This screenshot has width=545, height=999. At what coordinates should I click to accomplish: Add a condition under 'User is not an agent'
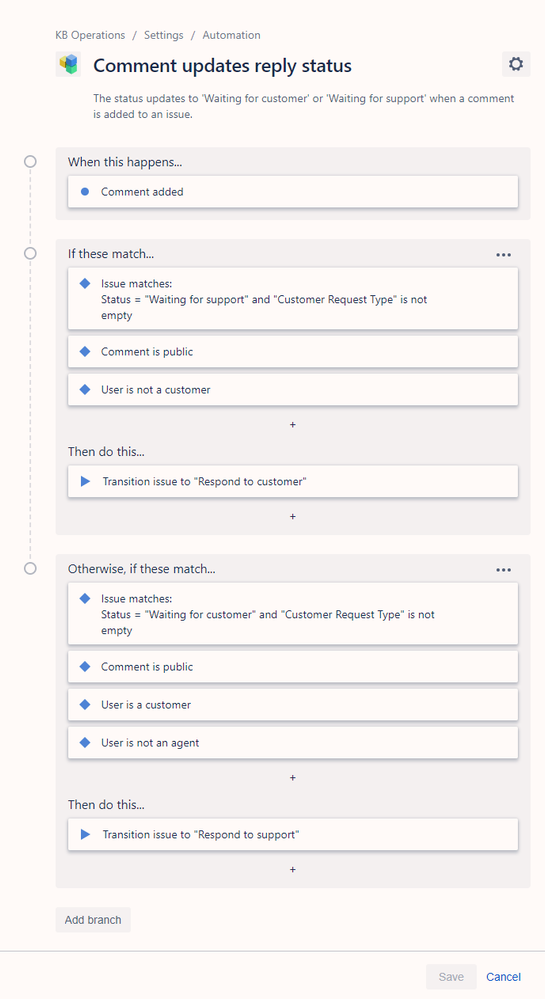[x=293, y=777]
